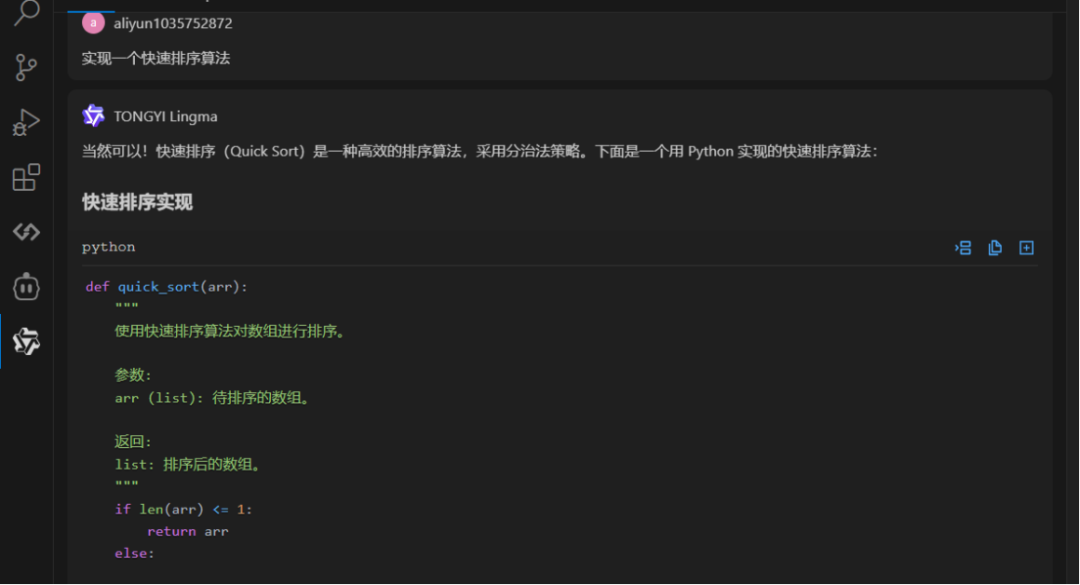Viewport: 1080px width, 585px height.
Task: Open the robot assistant icon in activity bar
Action: (26, 287)
